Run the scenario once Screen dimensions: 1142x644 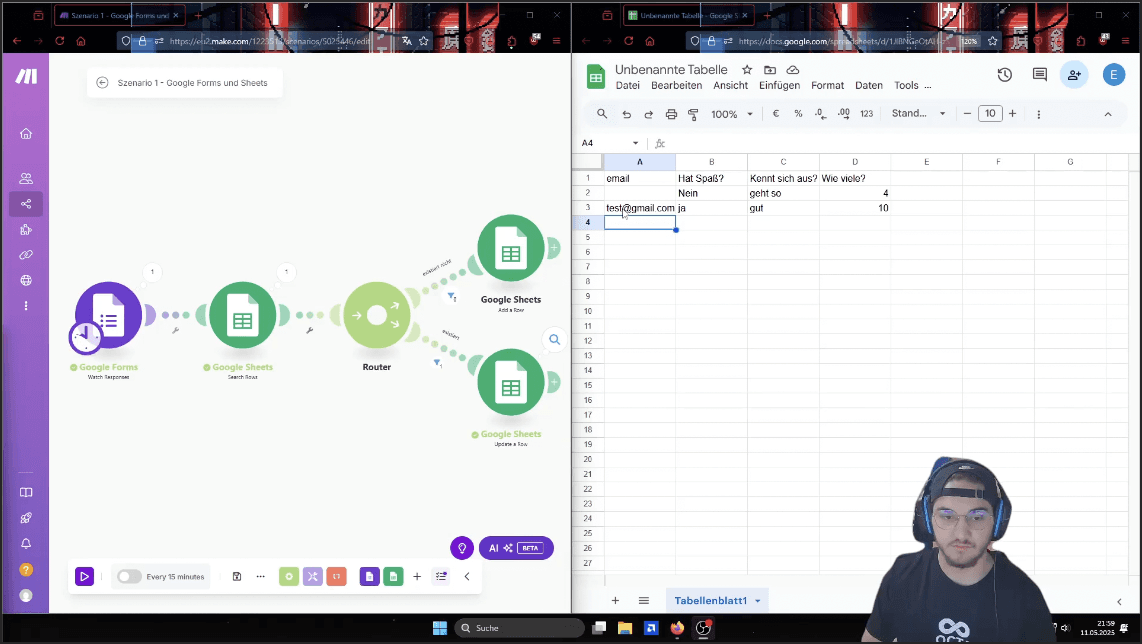click(84, 576)
